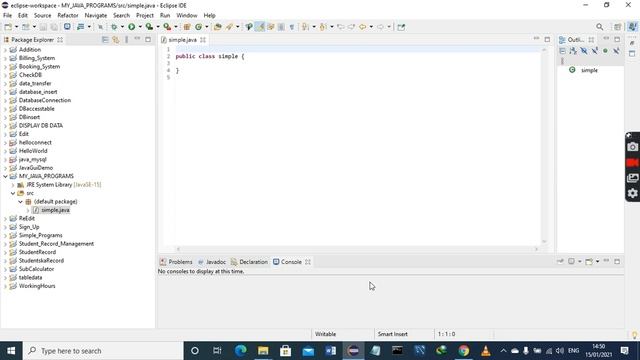This screenshot has width=640, height=360.
Task: Toggle Hide Local Types in Outline
Action: (x=616, y=51)
